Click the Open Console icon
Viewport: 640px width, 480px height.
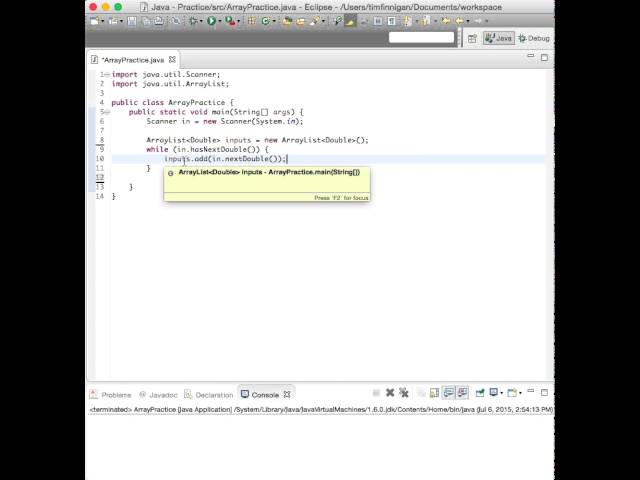click(x=512, y=393)
